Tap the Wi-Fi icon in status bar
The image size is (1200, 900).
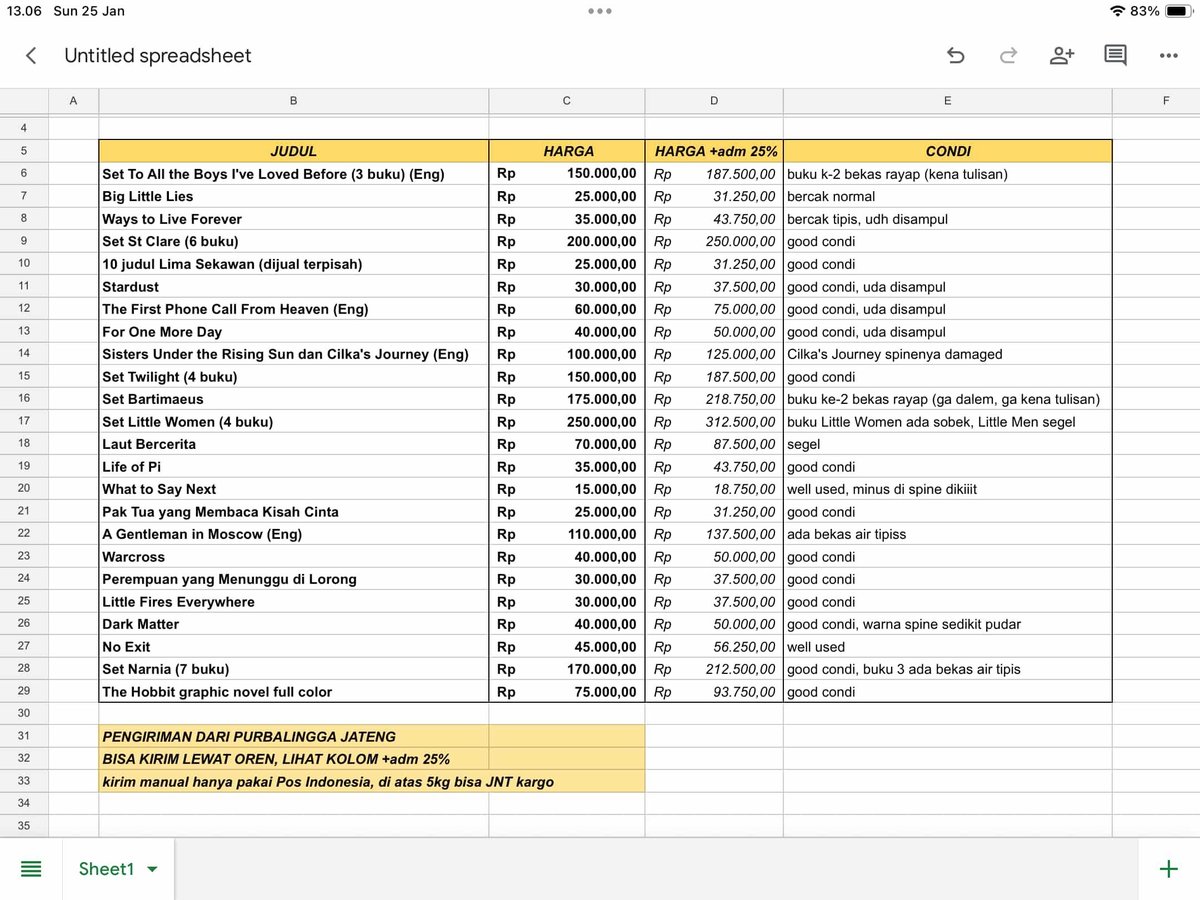[1117, 11]
